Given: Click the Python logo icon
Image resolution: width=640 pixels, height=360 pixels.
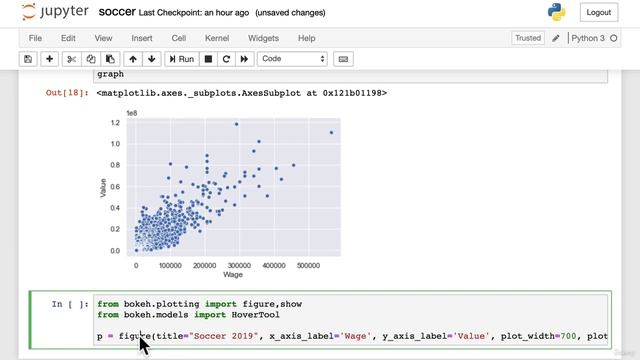Looking at the screenshot, I should [x=557, y=12].
